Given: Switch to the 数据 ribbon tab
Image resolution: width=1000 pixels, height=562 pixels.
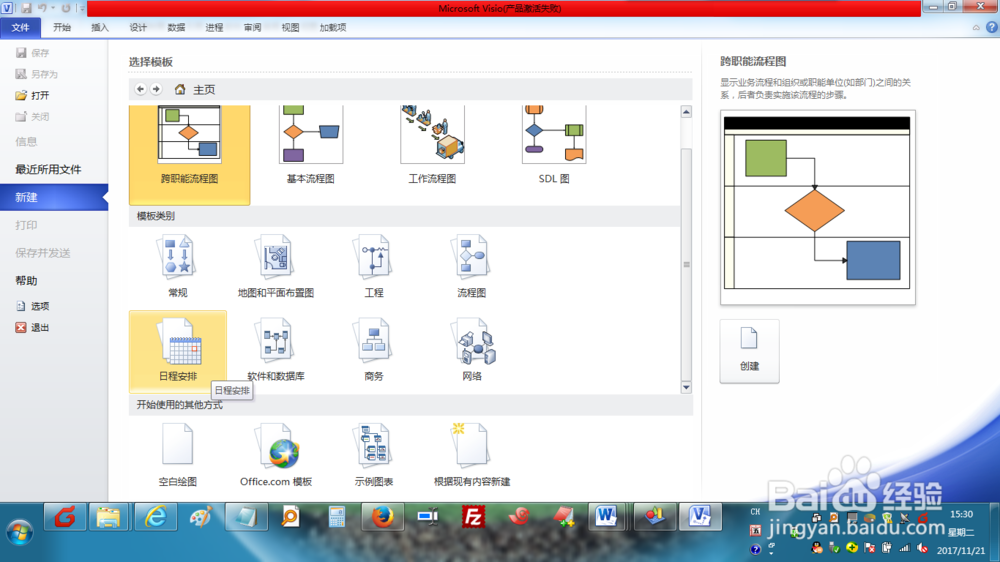Looking at the screenshot, I should 176,27.
